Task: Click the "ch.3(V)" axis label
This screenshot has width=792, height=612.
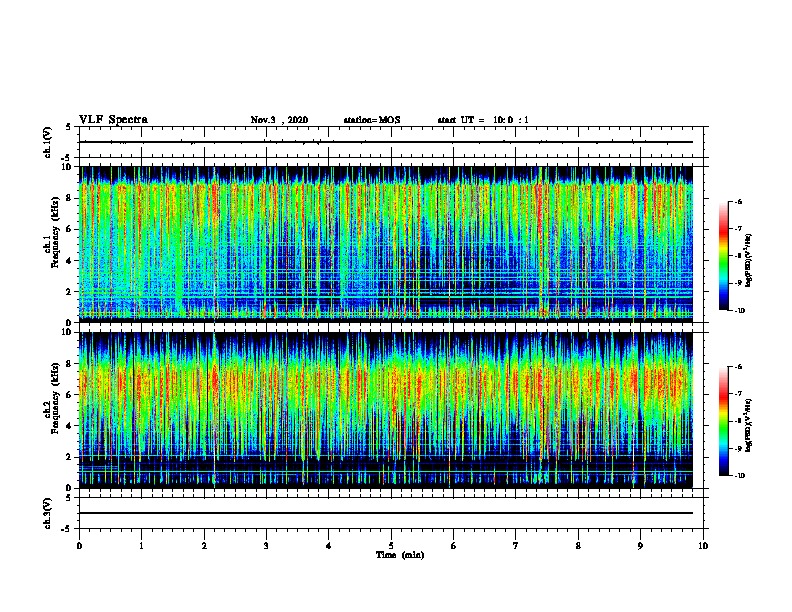Action: [48, 513]
